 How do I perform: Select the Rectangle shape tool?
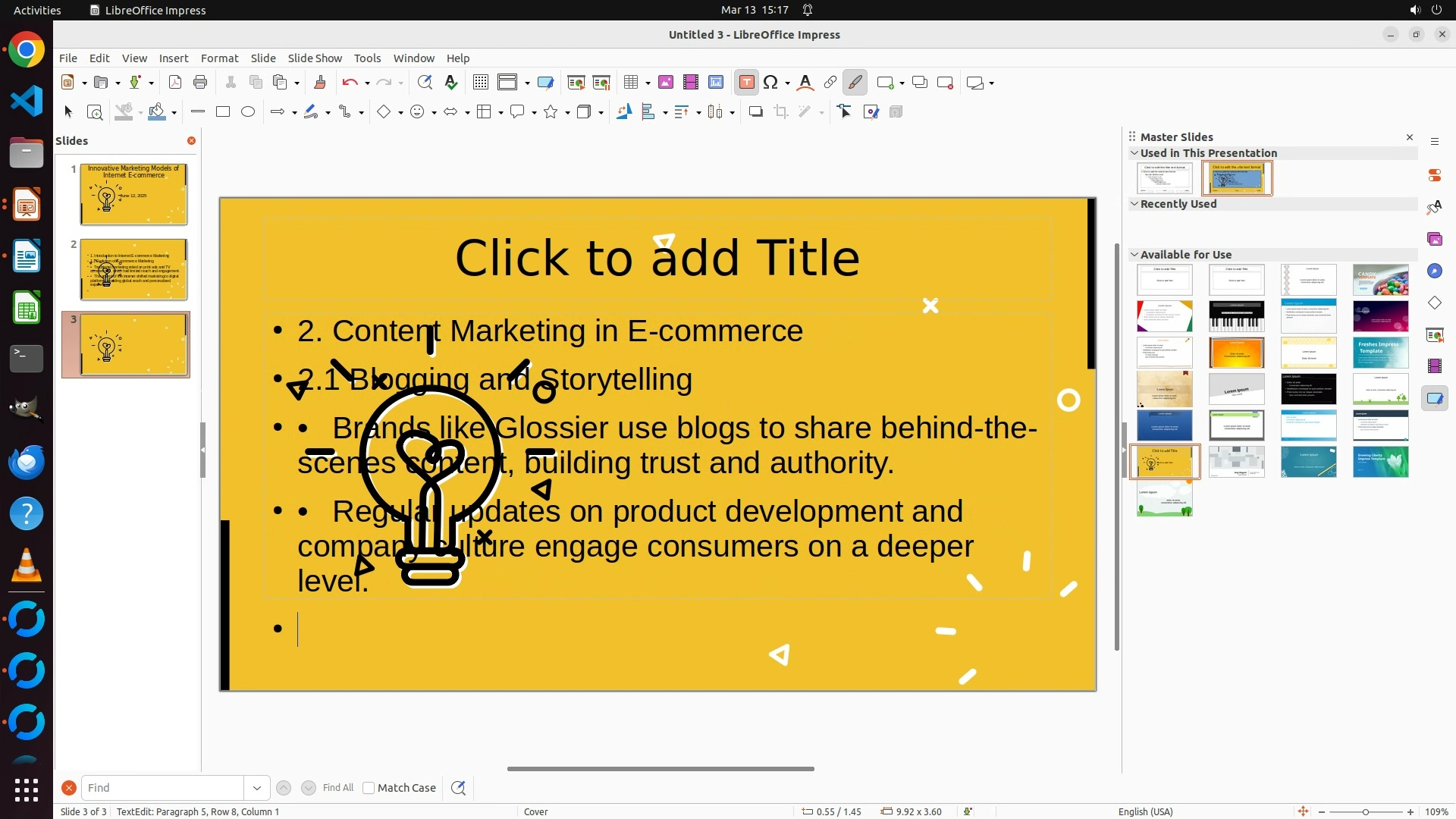[223, 112]
